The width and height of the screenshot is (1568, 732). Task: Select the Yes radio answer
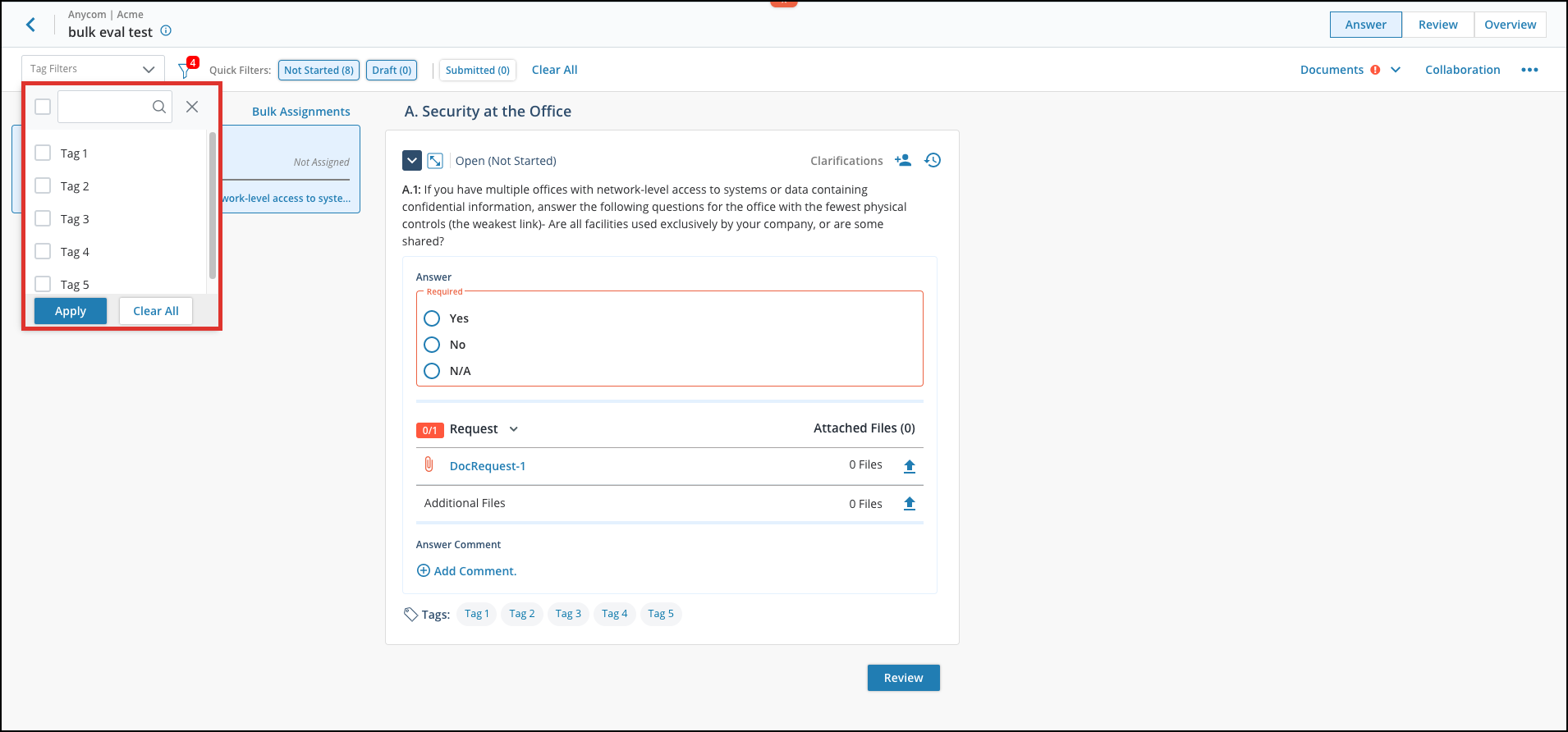[432, 318]
